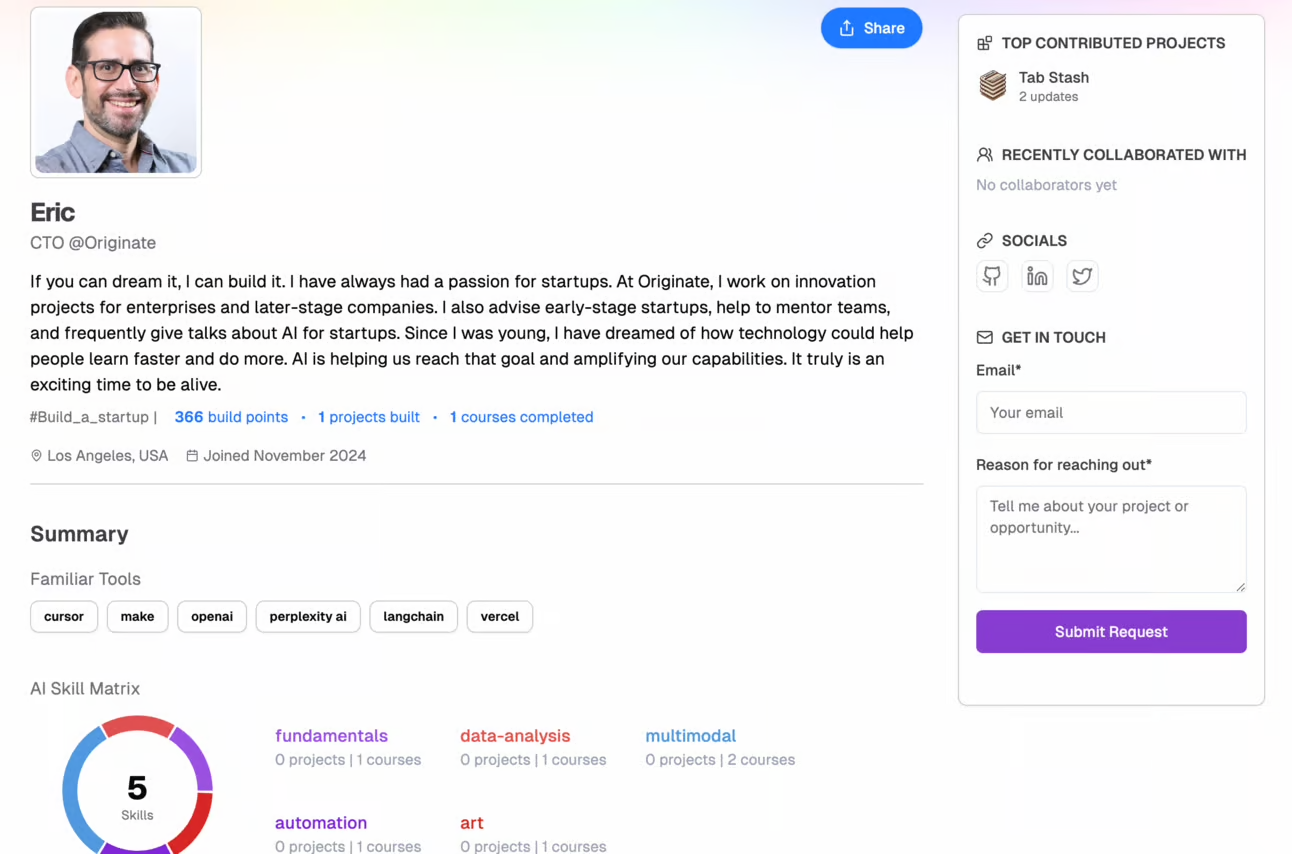Select the cursor familiar tool tag
Screen dimensions: 1292x854
coord(63,617)
